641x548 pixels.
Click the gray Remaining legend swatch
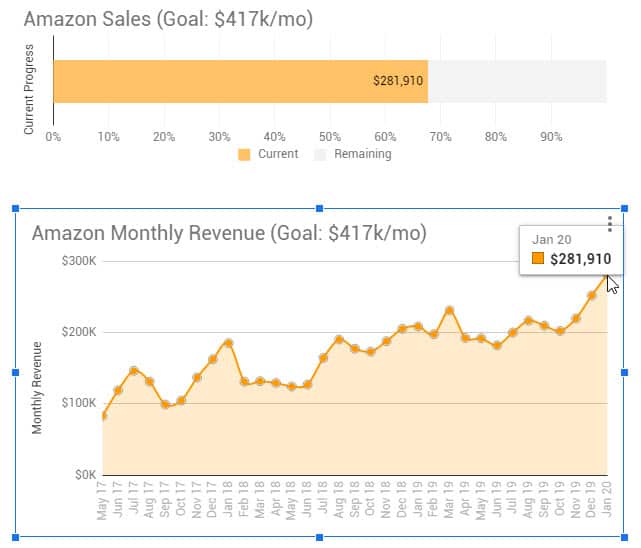pos(321,155)
